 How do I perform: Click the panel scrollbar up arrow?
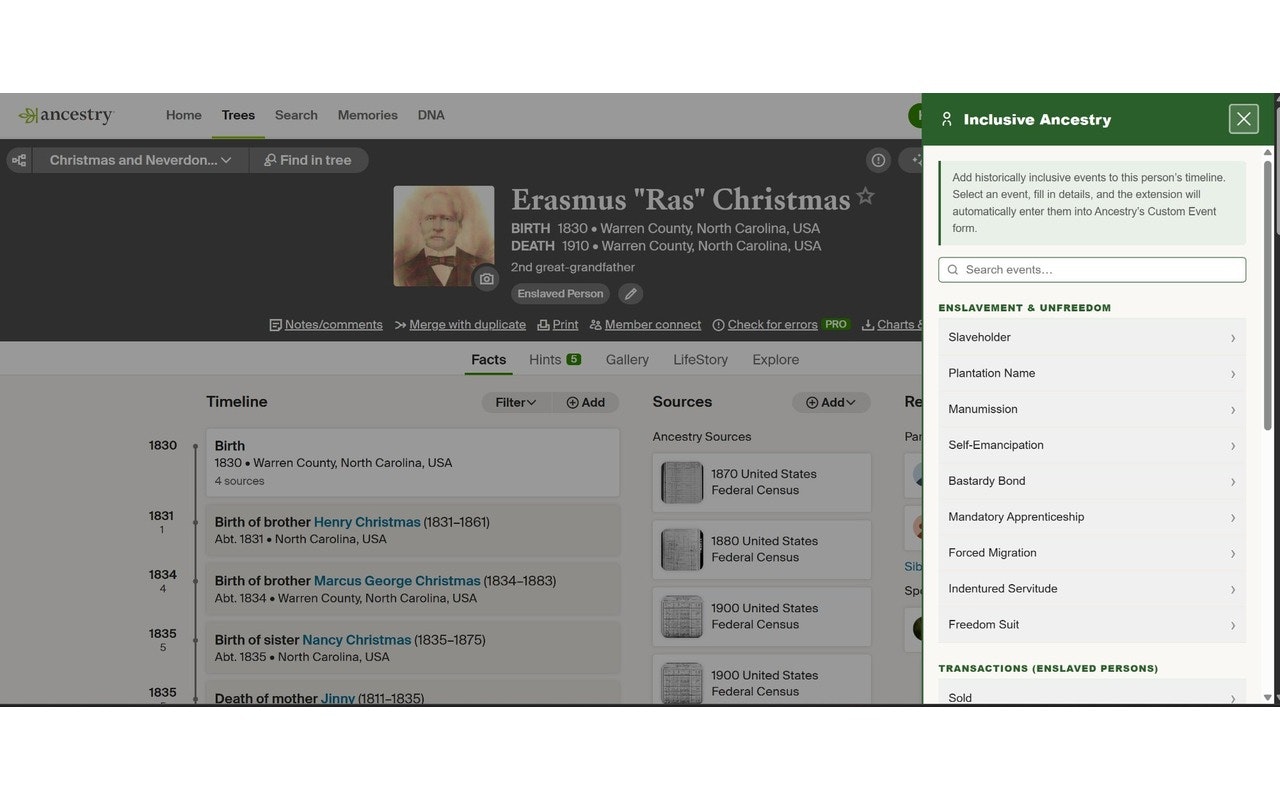[x=1268, y=152]
